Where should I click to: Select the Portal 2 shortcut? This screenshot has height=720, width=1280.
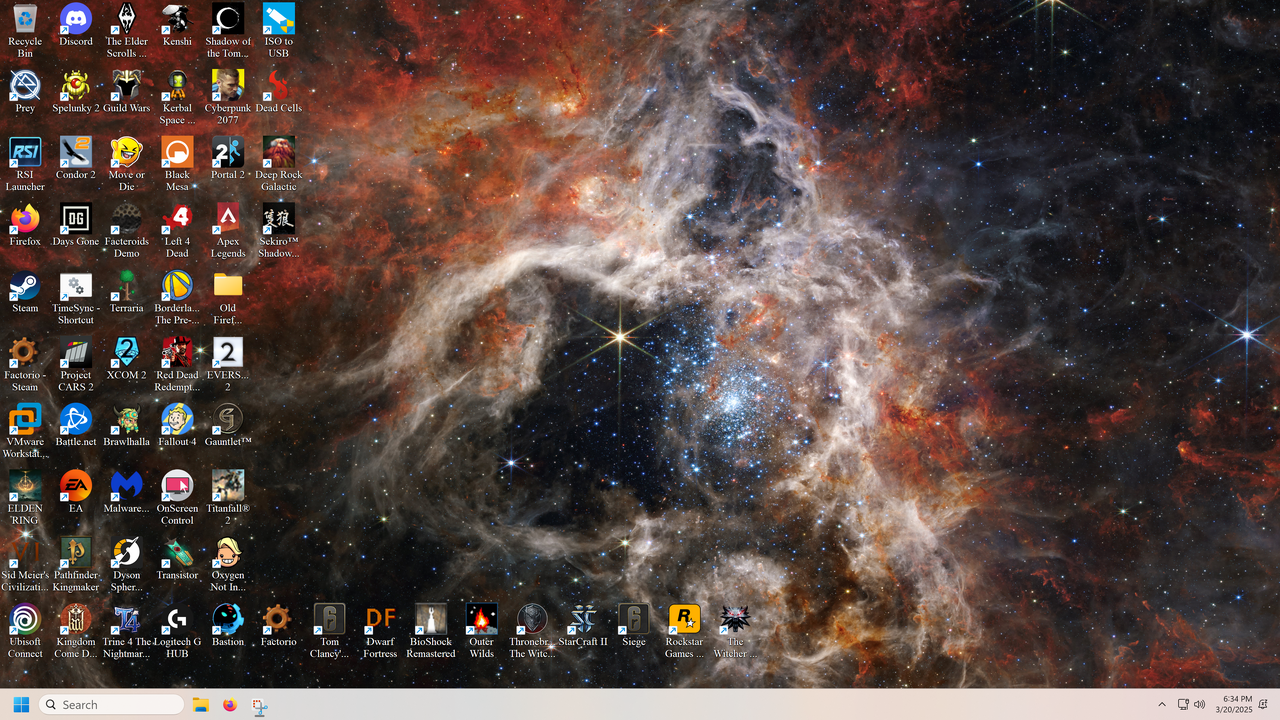click(227, 153)
